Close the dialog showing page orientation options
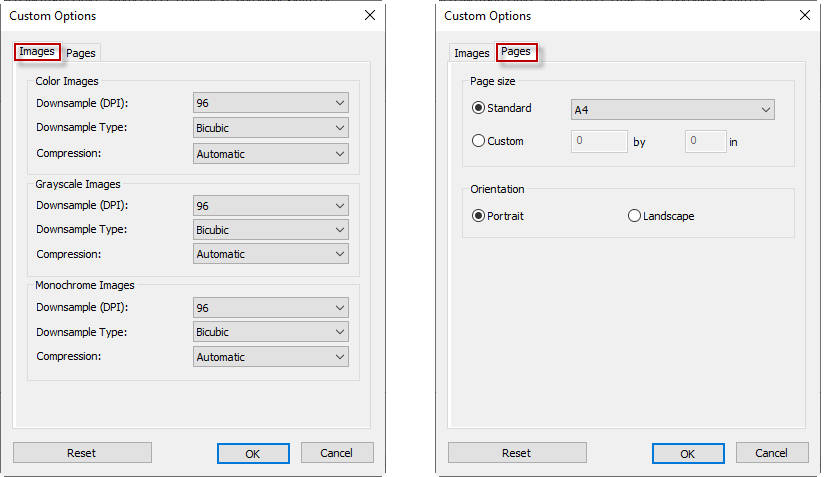The height and width of the screenshot is (477, 835). point(805,16)
